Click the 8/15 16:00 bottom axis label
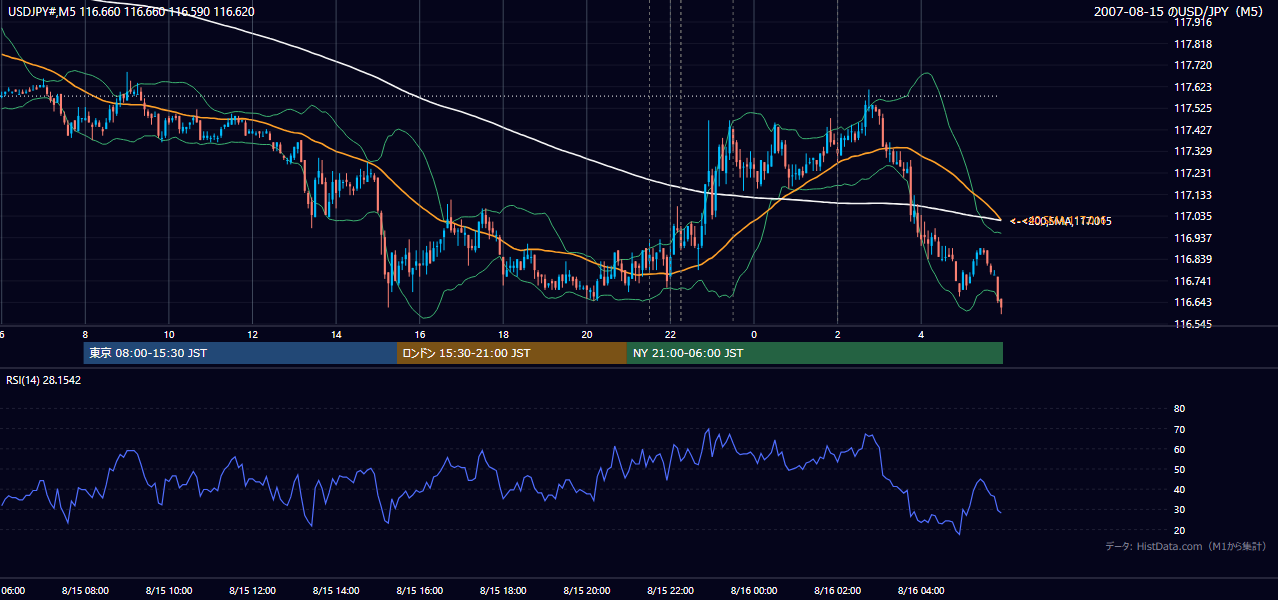The height and width of the screenshot is (600, 1278). [x=420, y=590]
